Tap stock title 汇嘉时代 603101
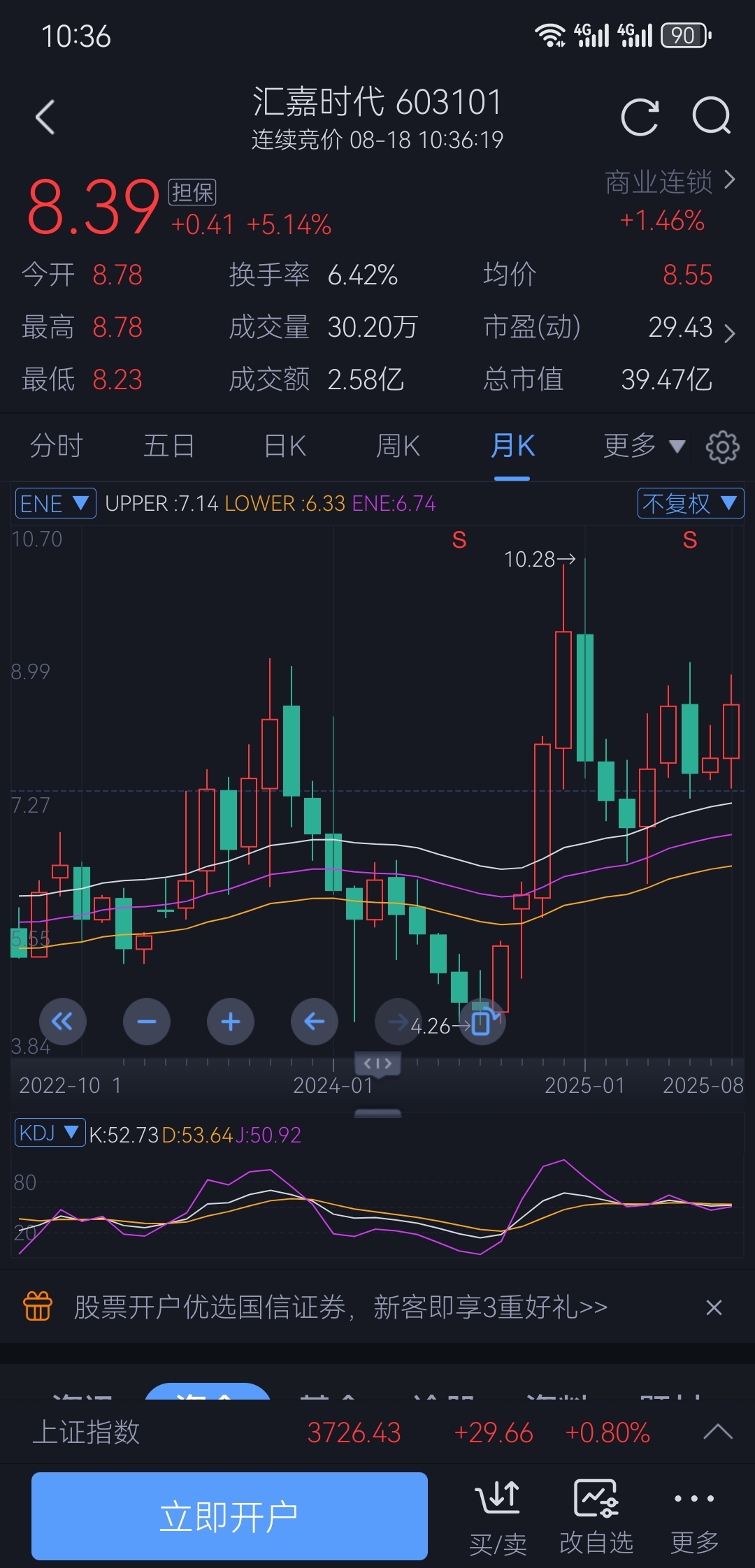Screen dimensions: 755x1568 (377, 102)
